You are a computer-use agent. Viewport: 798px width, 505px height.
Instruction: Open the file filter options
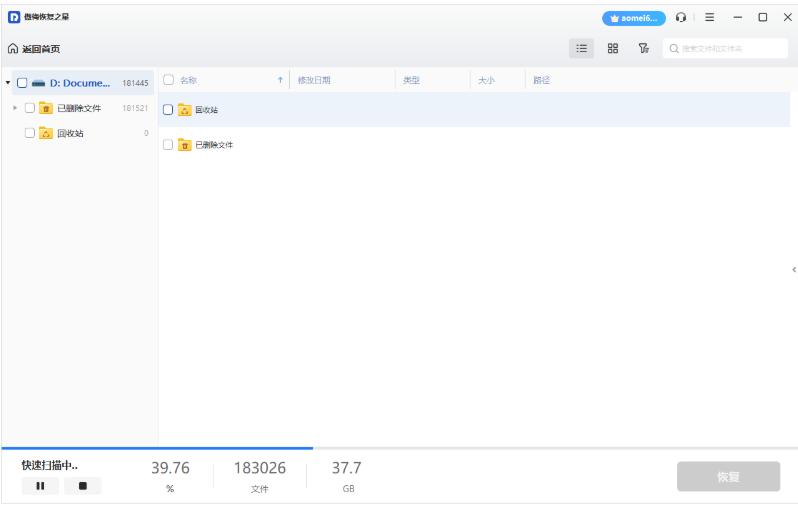(x=644, y=48)
